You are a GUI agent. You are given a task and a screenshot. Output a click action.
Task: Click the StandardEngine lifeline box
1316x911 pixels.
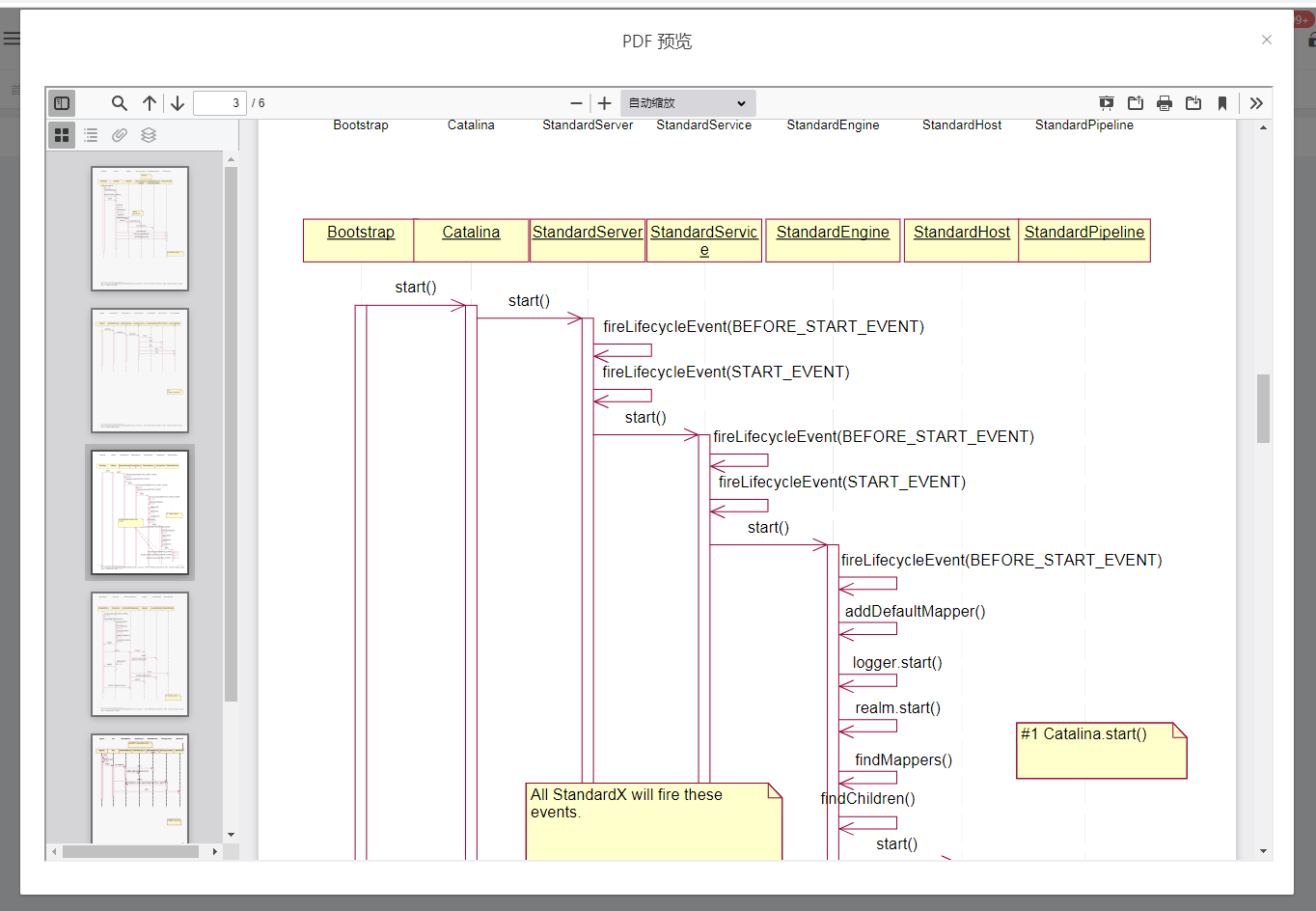point(833,240)
